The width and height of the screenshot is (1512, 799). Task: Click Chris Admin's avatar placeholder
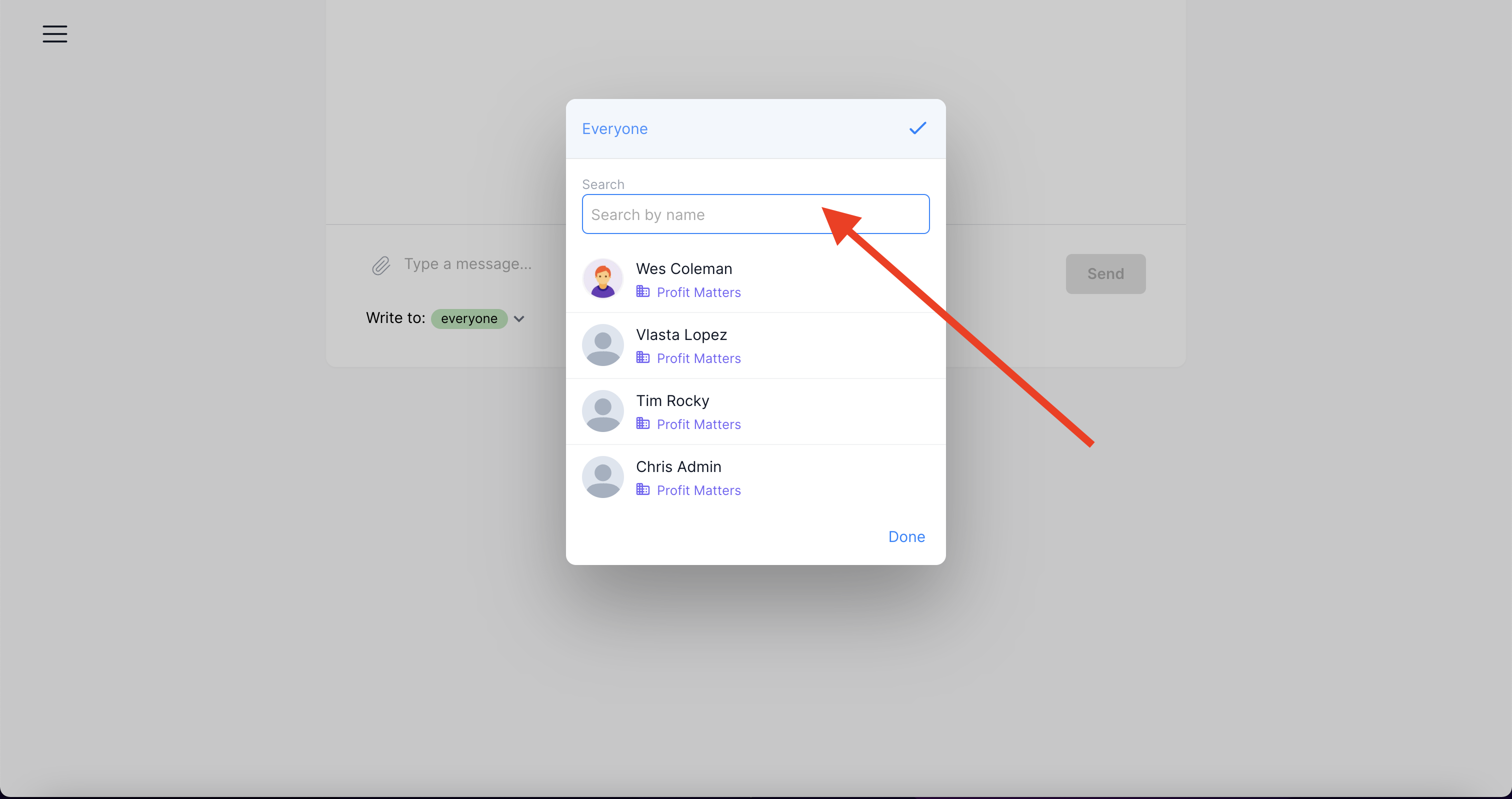point(603,477)
